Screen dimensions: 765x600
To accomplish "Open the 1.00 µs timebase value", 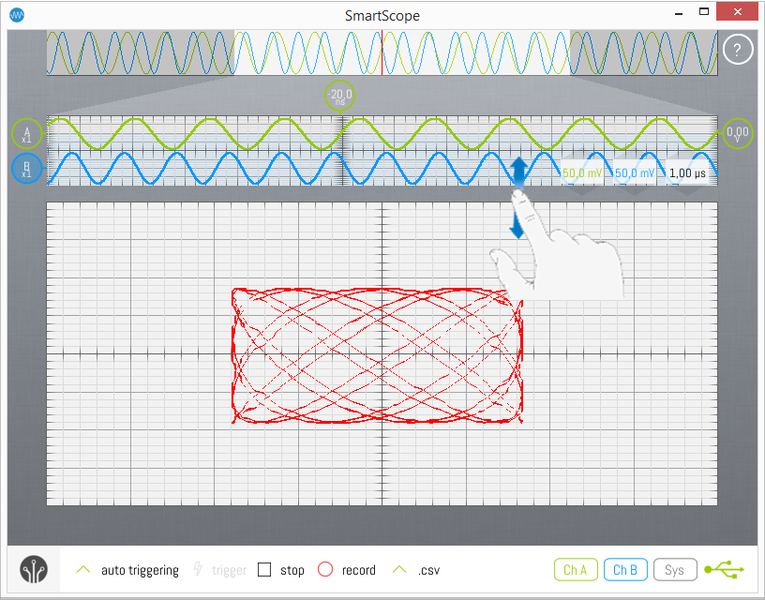I will 688,173.
